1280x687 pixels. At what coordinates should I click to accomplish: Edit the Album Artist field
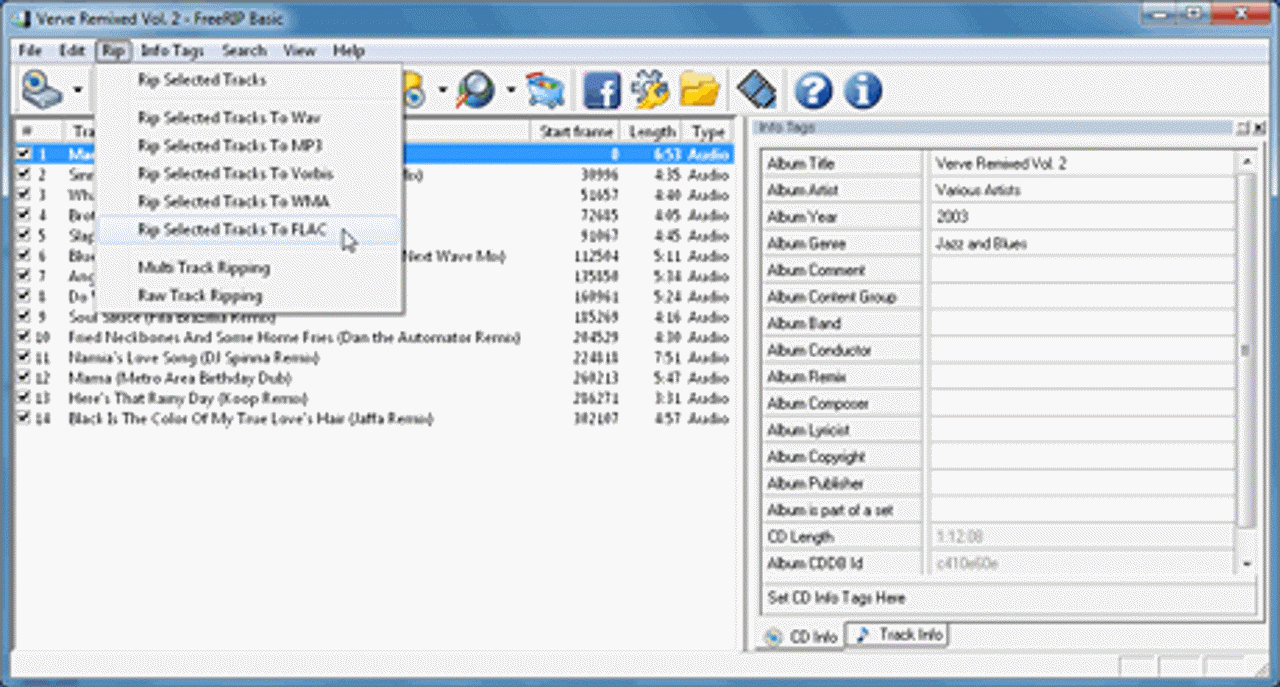1083,190
